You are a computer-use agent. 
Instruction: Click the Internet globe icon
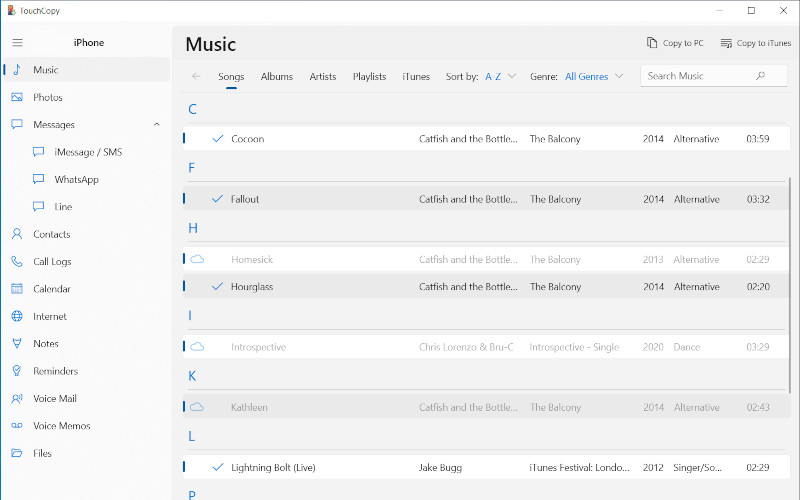click(17, 316)
